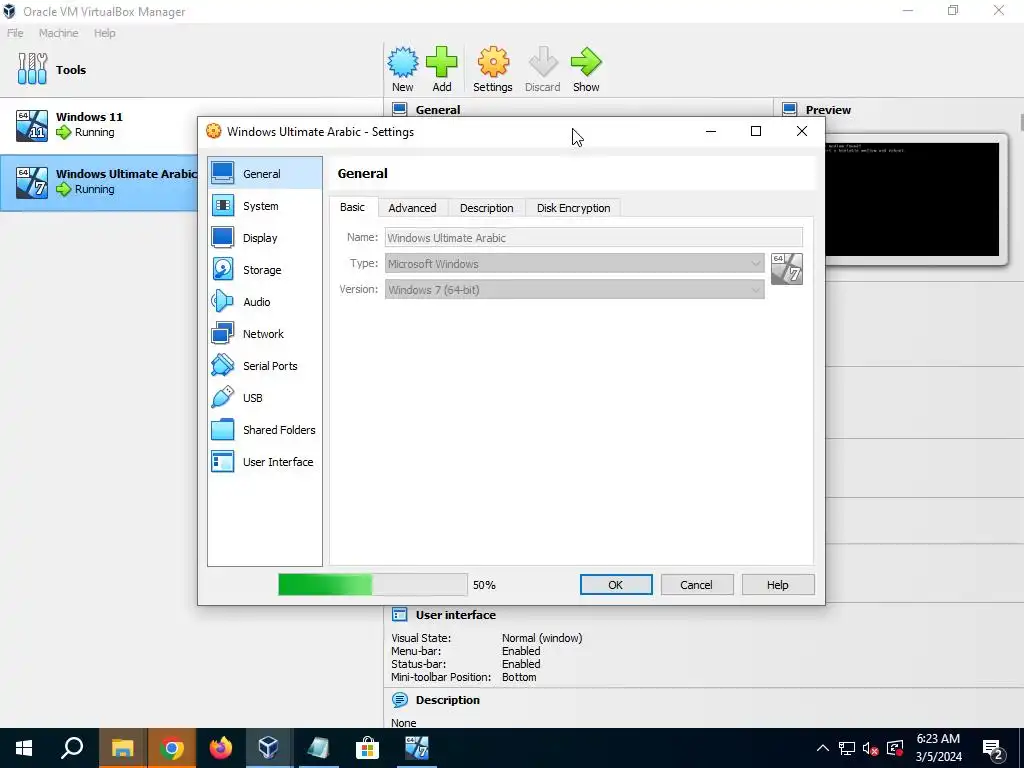The image size is (1024, 768).
Task: Click the Preview section monitor icon
Action: pos(790,109)
